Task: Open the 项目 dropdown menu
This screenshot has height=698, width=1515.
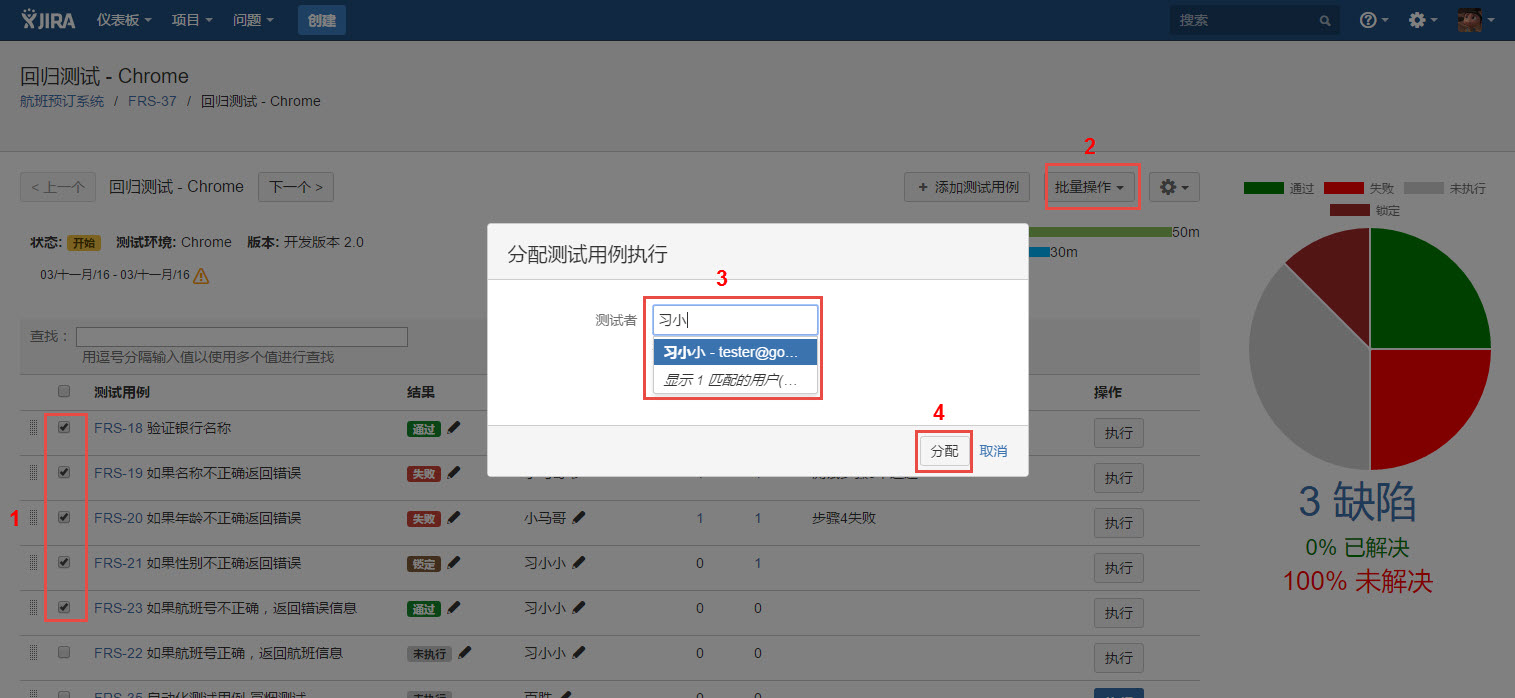Action: pos(192,20)
